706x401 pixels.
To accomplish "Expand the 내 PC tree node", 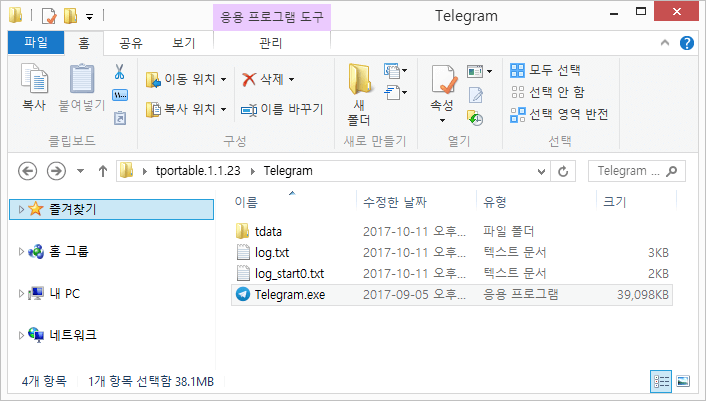I will coord(22,294).
